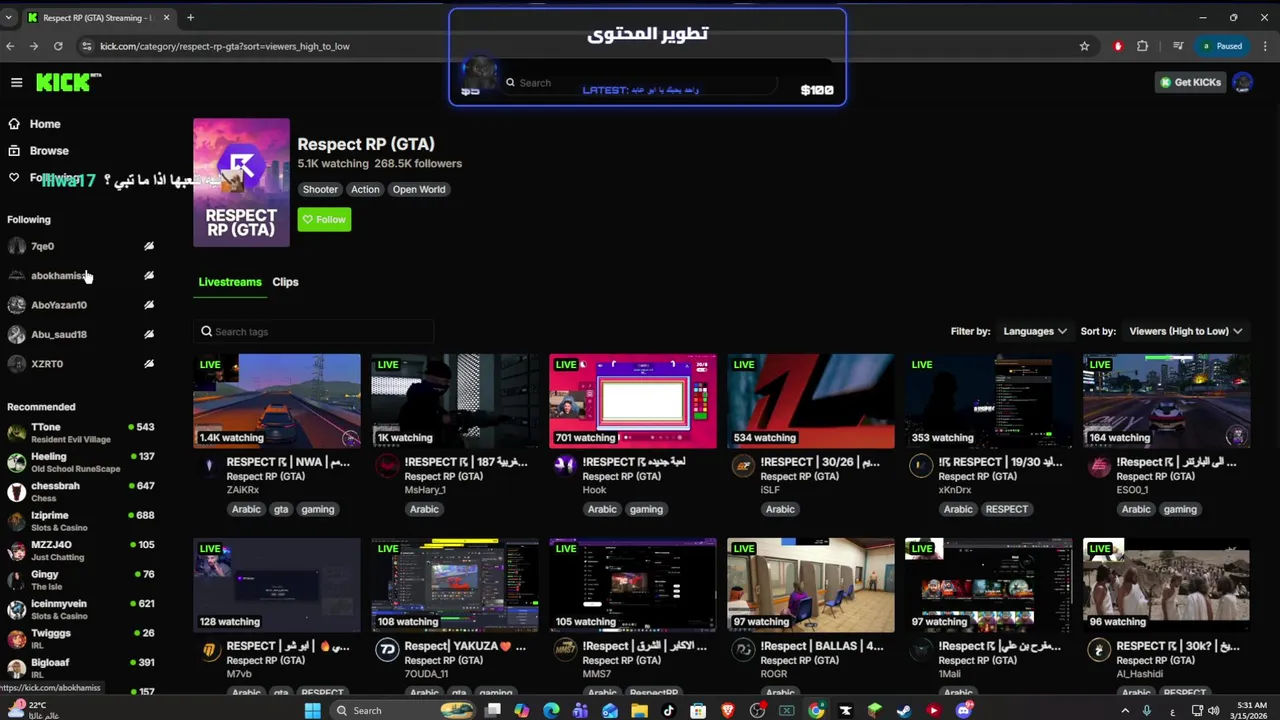The image size is (1280, 720).
Task: Open MZZJ4O Just Chatting channel
Action: (x=80, y=550)
